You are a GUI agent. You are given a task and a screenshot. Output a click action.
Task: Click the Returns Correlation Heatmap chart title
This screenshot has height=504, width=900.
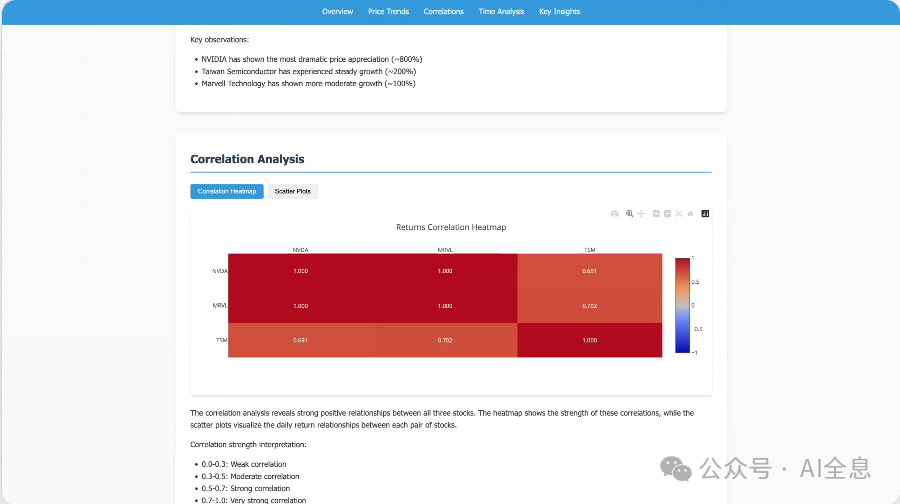[x=451, y=227]
